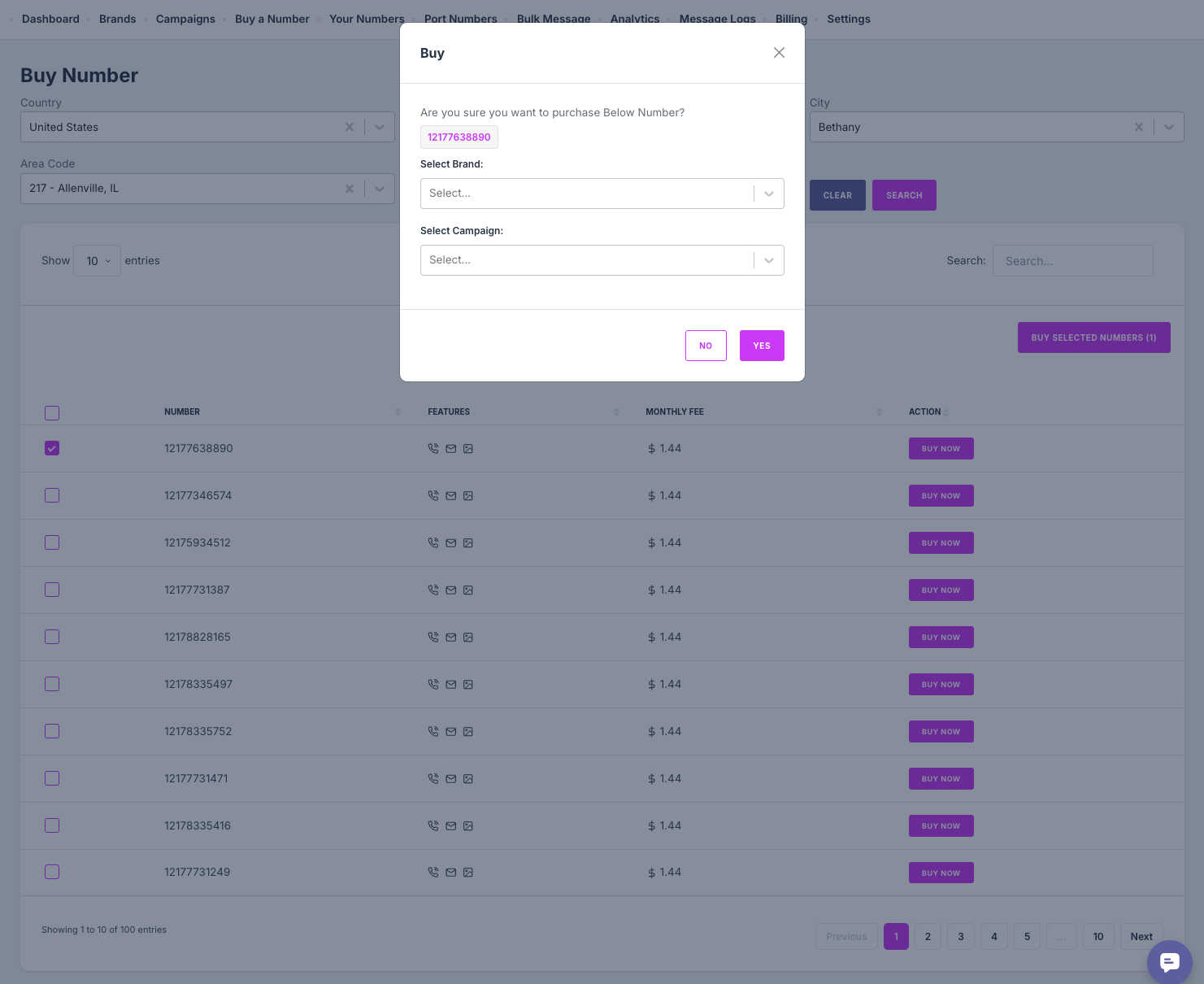Uncheck the checkbox for number 12177638890
This screenshot has height=984, width=1204.
click(x=52, y=449)
